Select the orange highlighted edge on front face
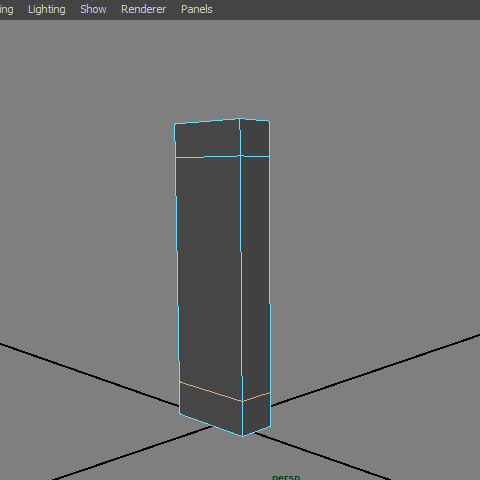The image size is (480, 480). (211, 392)
